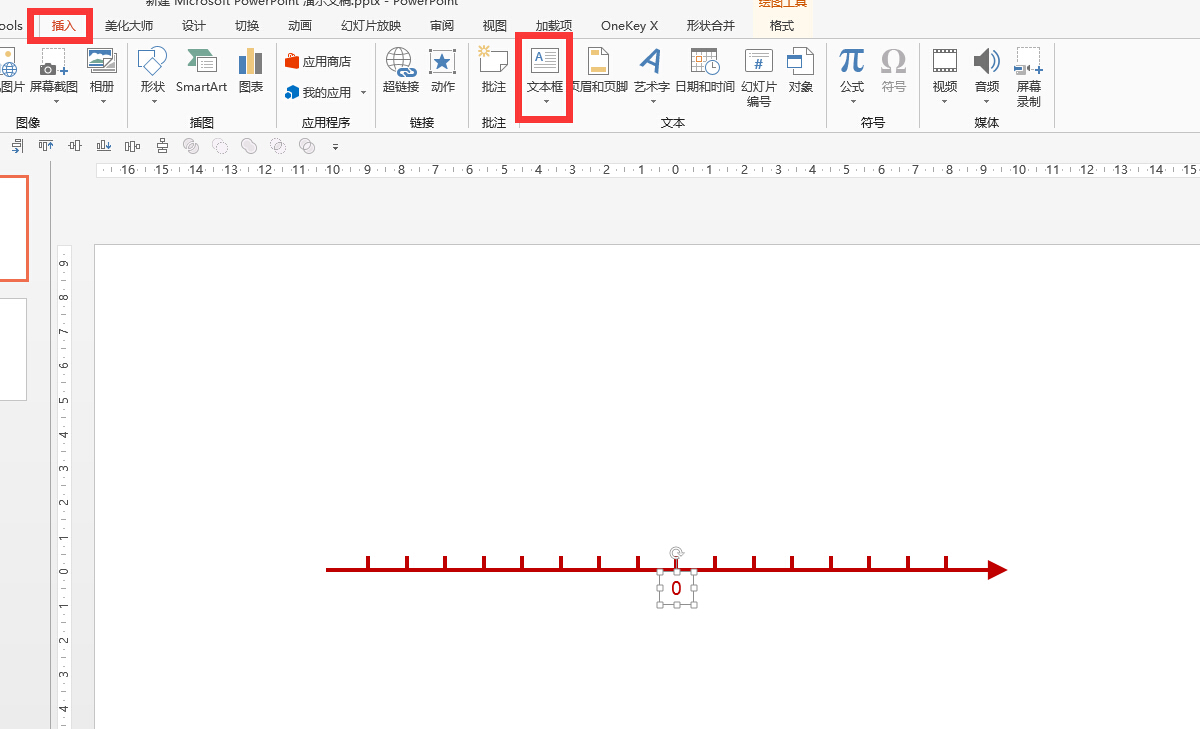
Task: Click the 屏幕截图 screenshot icon
Action: [x=53, y=62]
